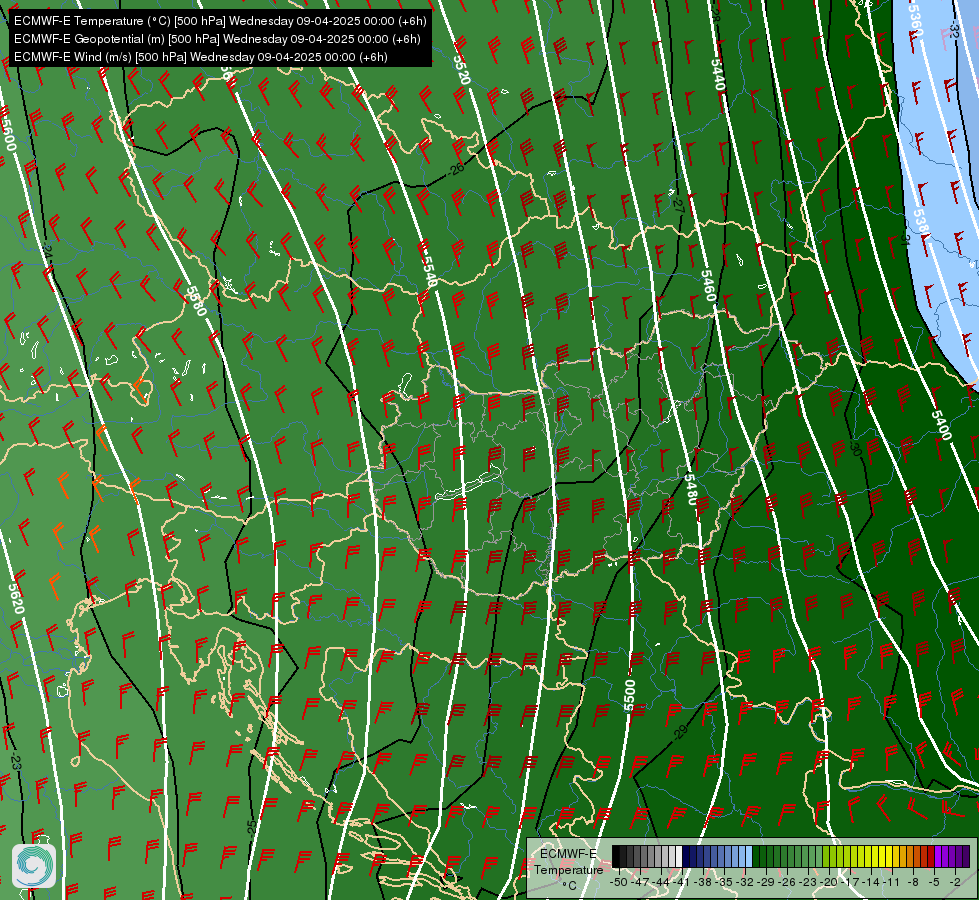Click the 5620 geopotential contour label
Screen dimensions: 979x900
pyautogui.click(x=17, y=598)
